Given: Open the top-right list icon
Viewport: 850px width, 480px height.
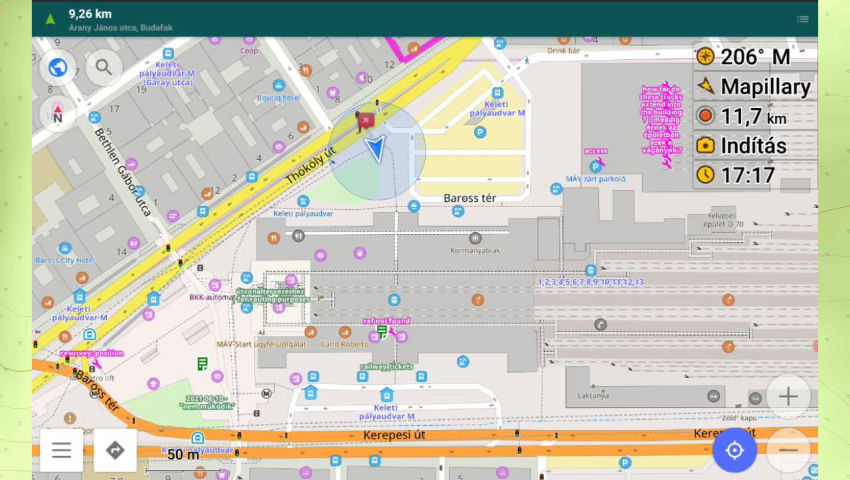Looking at the screenshot, I should (x=803, y=20).
